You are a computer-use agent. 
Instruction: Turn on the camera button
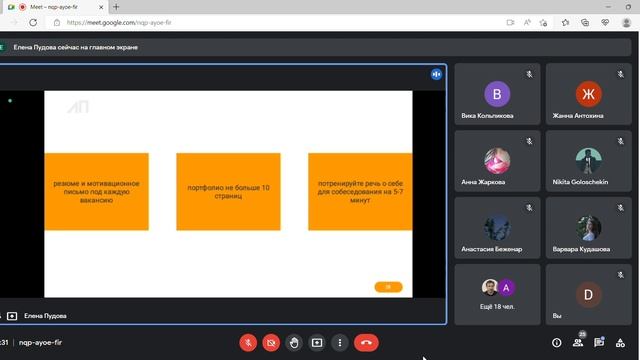tap(271, 343)
